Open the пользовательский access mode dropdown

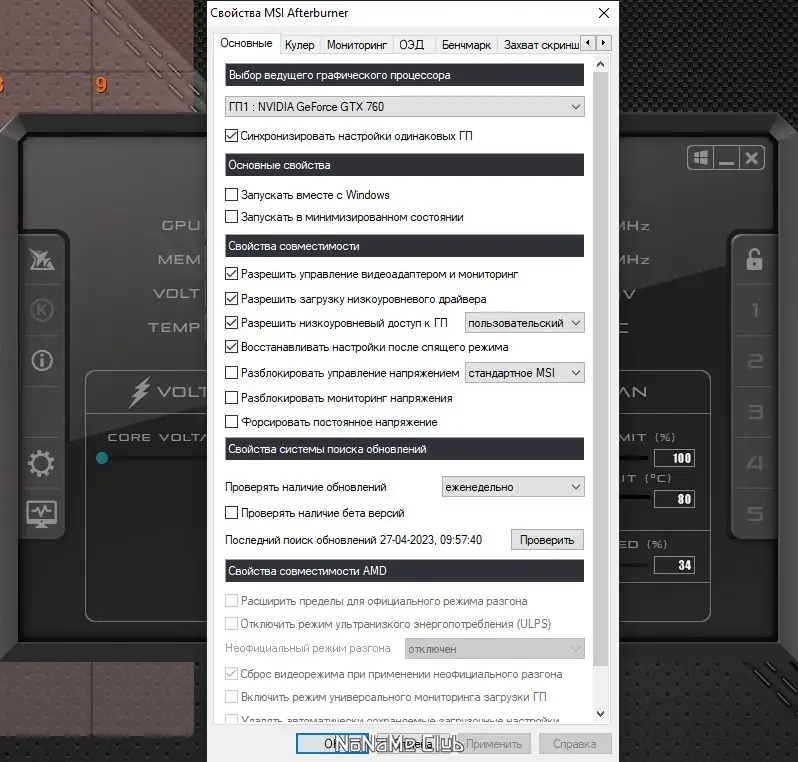coord(525,323)
